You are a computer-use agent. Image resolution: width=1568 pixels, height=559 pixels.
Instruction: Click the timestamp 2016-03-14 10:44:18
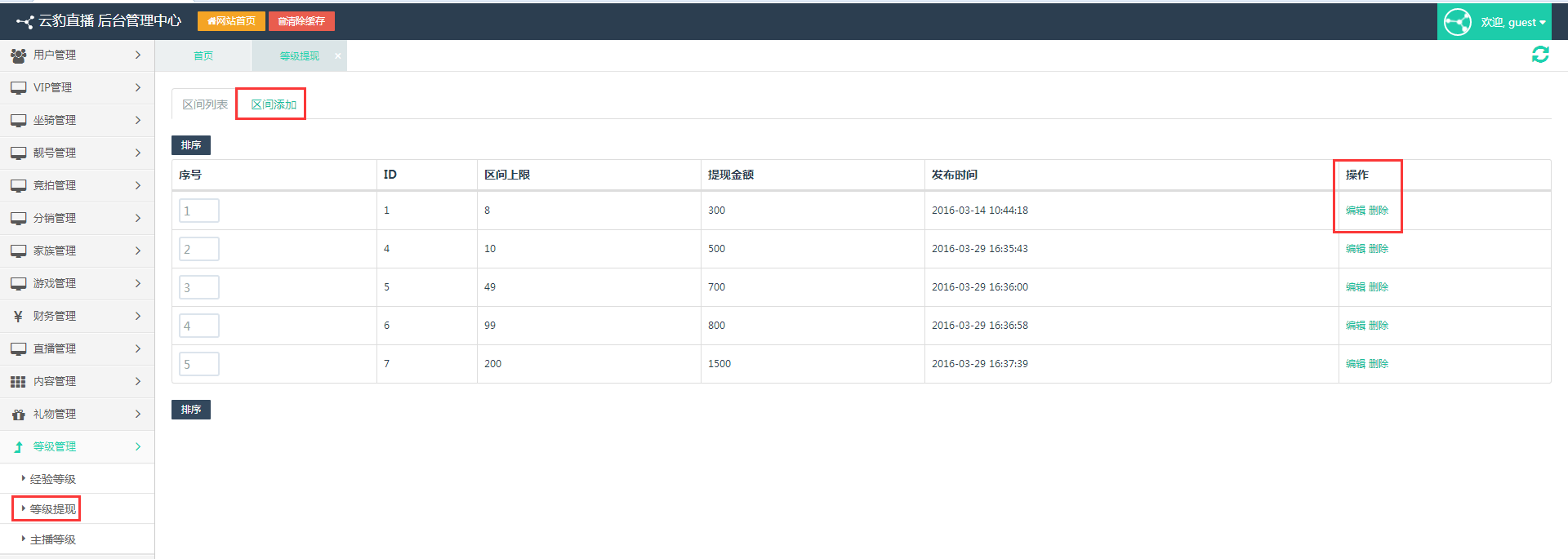980,211
